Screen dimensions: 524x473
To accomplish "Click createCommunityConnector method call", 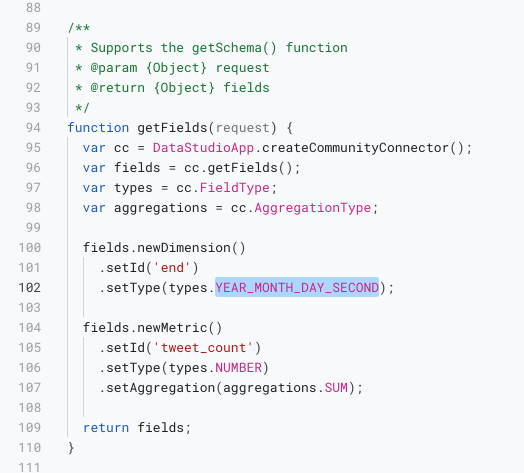I will pyautogui.click(x=355, y=148).
